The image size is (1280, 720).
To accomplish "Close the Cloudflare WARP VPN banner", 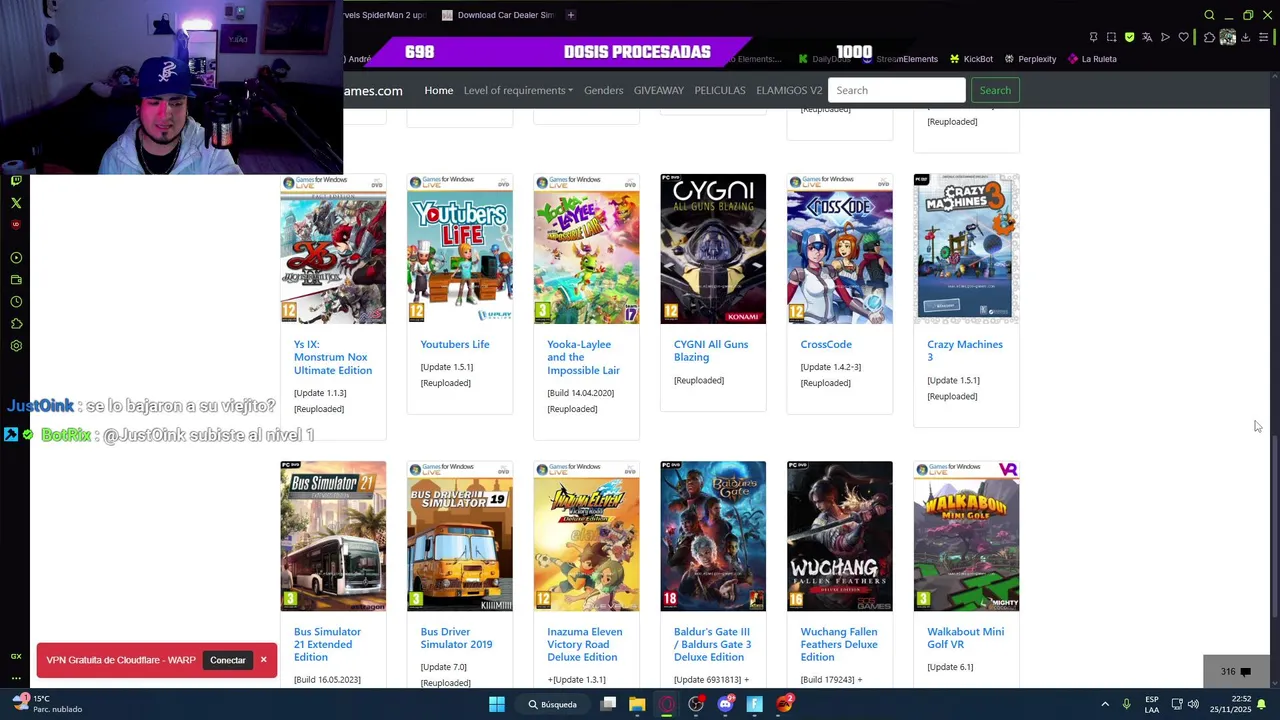I will pyautogui.click(x=264, y=660).
